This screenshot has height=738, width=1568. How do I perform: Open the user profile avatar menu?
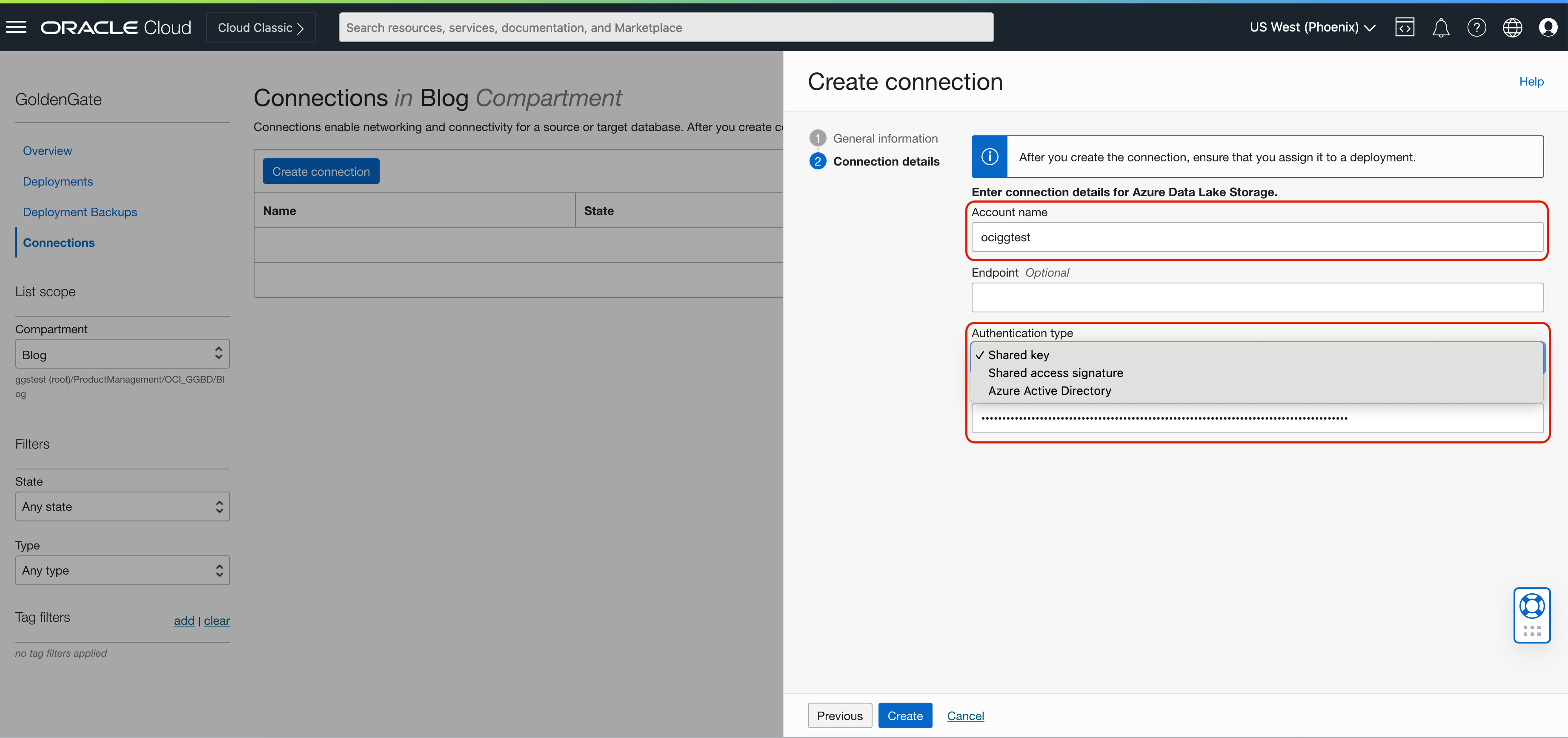1548,27
